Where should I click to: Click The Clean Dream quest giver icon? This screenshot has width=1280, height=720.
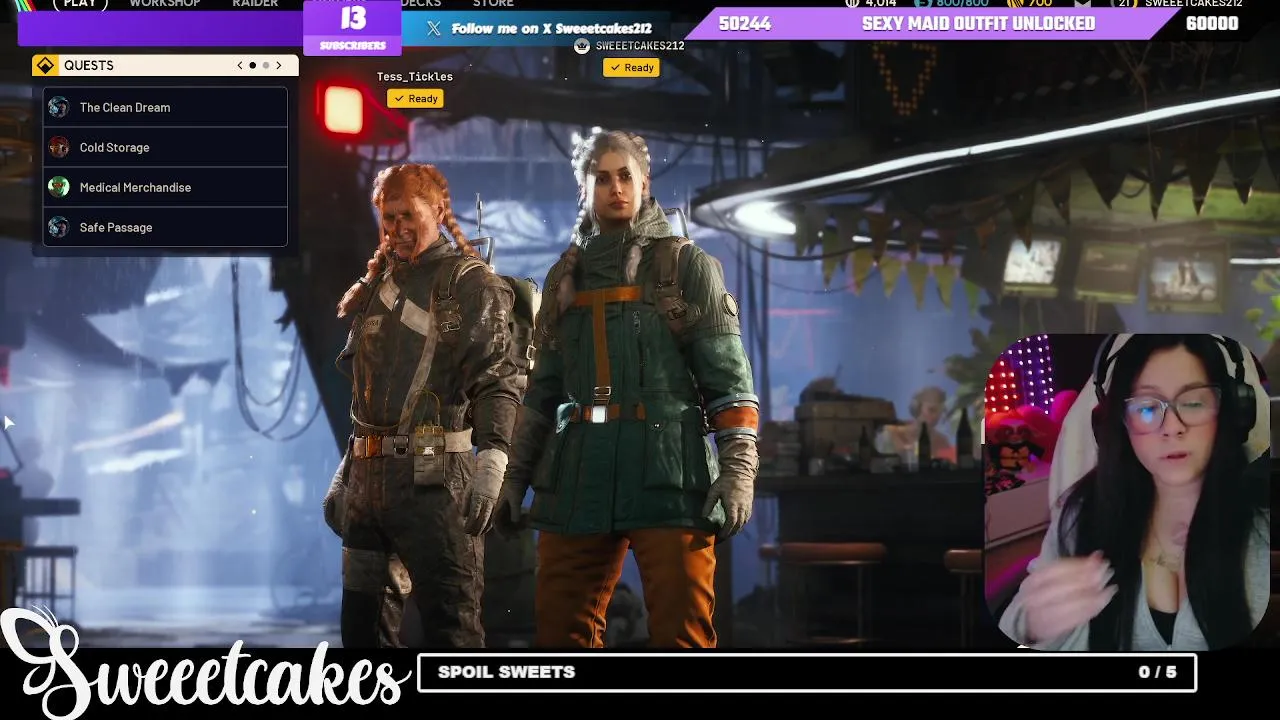(x=59, y=107)
